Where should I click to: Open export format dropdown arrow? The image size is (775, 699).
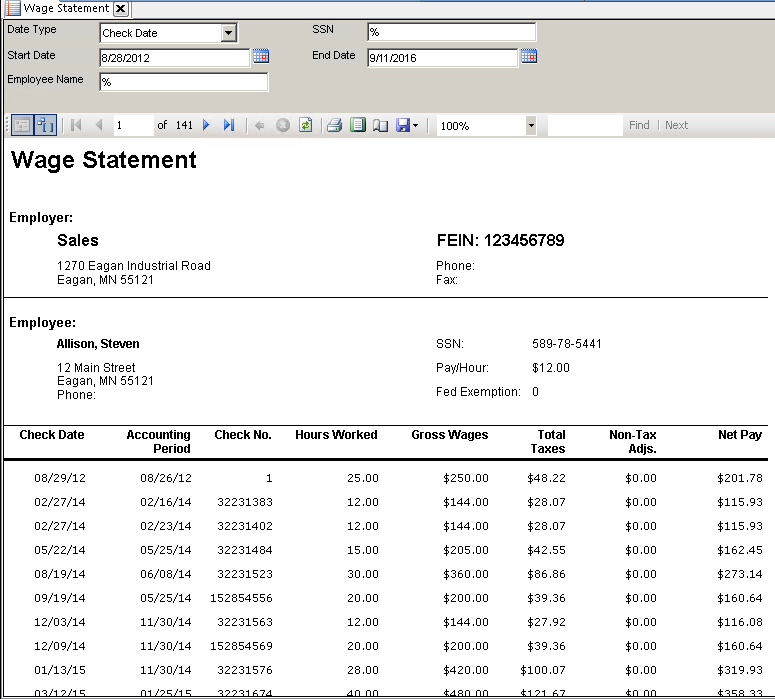click(416, 126)
